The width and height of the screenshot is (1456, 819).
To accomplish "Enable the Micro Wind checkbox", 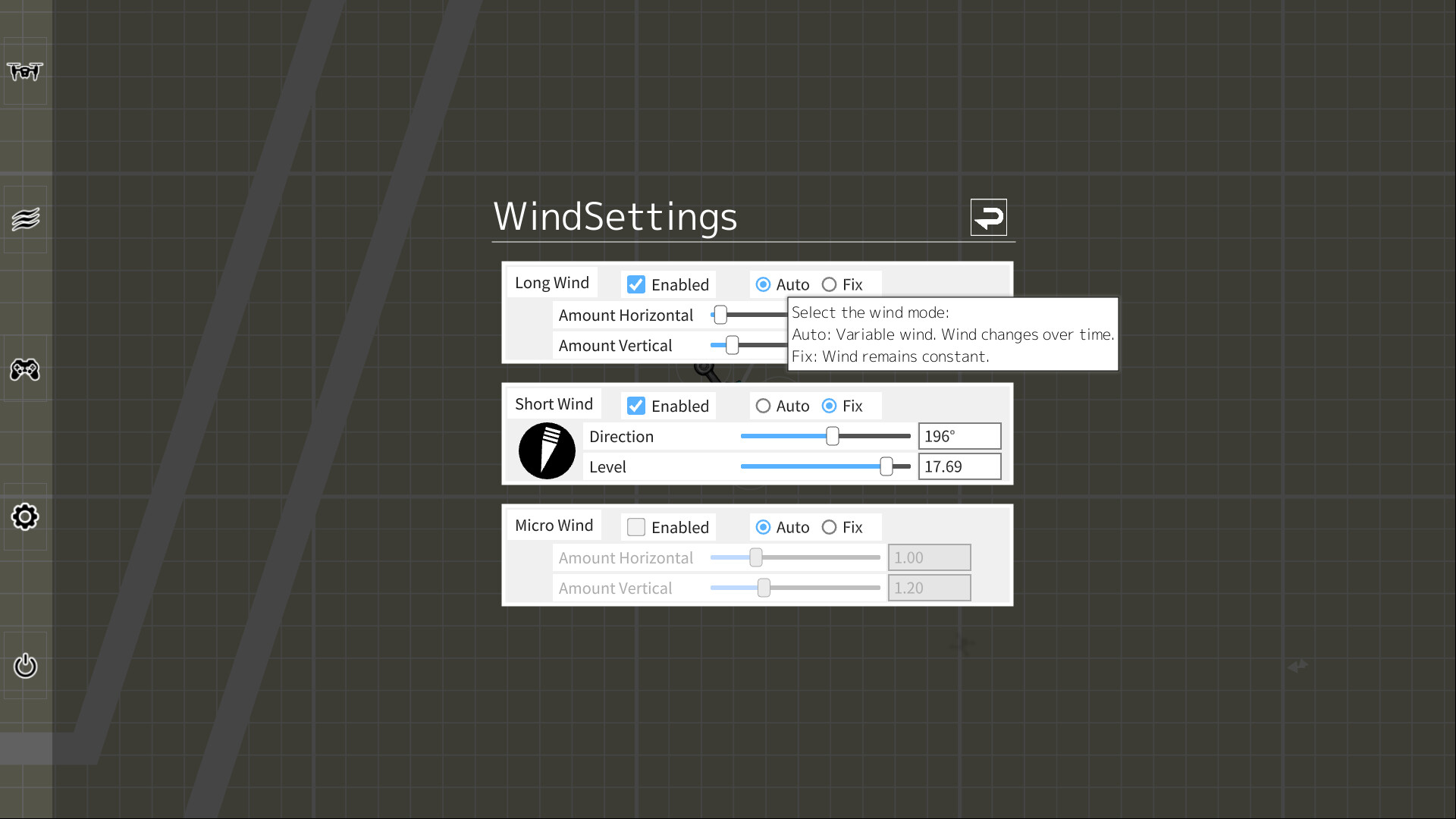I will pyautogui.click(x=636, y=526).
